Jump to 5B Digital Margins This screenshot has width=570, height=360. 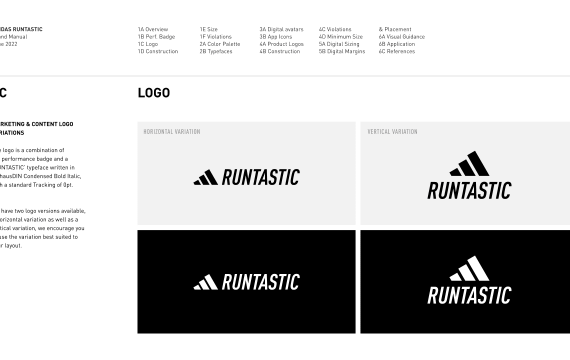(x=342, y=51)
